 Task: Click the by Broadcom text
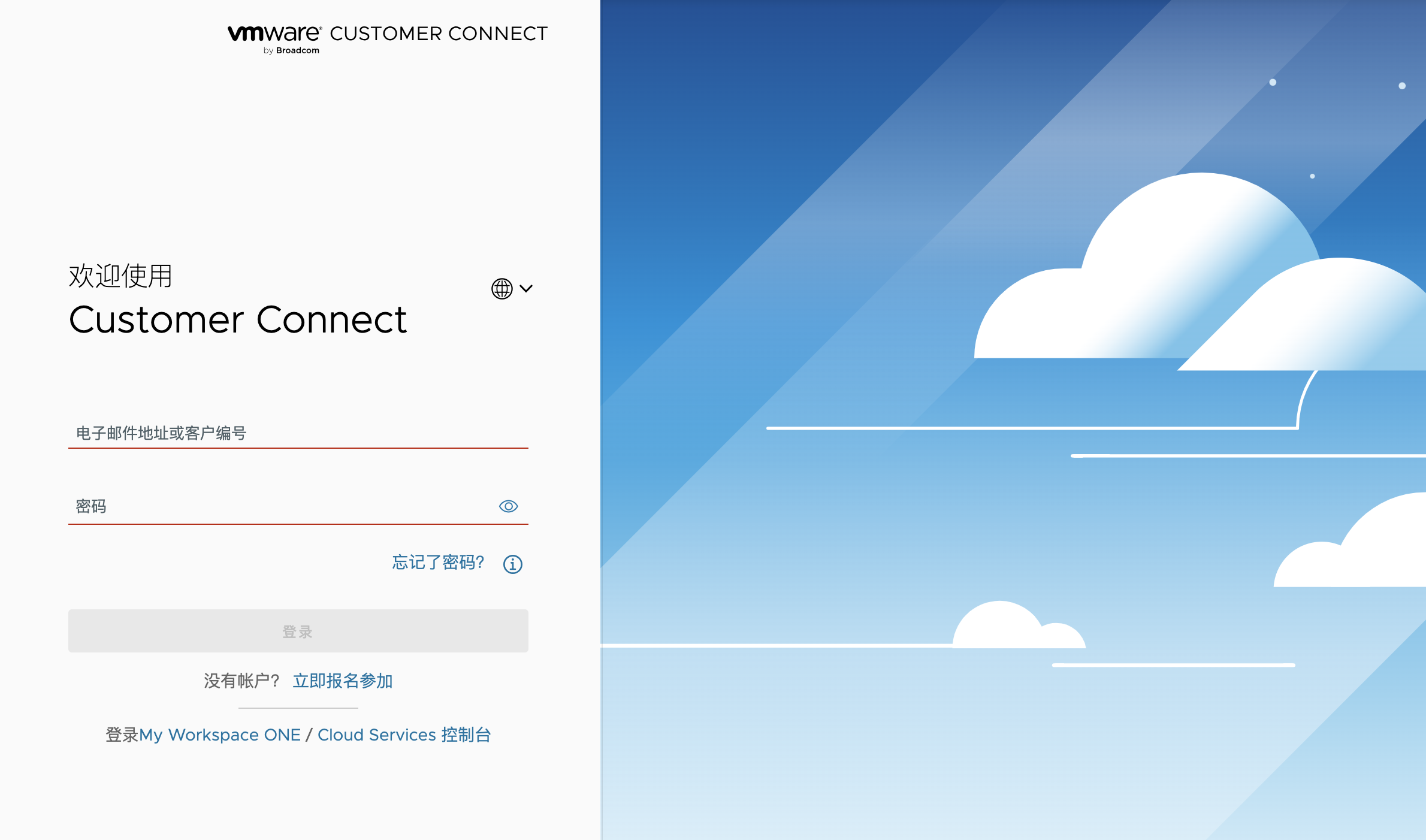[291, 50]
